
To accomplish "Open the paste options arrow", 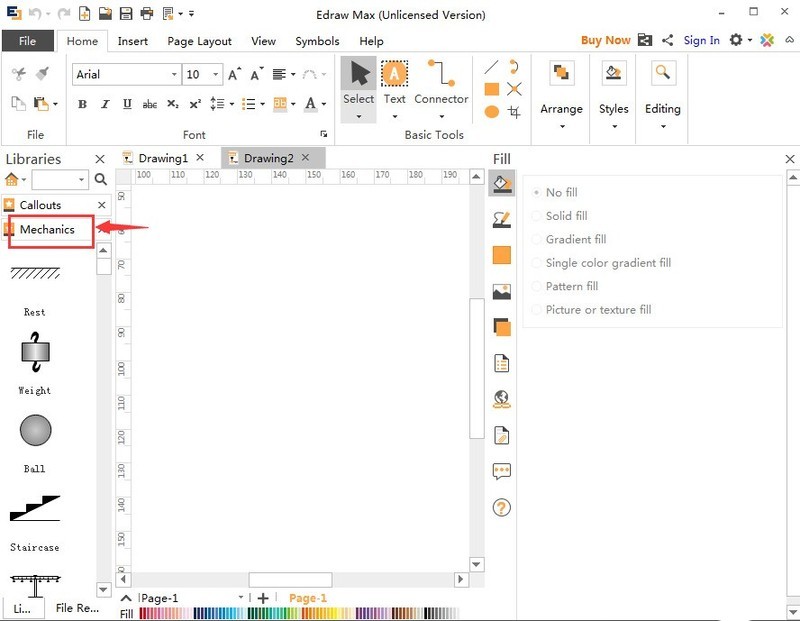I will (55, 104).
